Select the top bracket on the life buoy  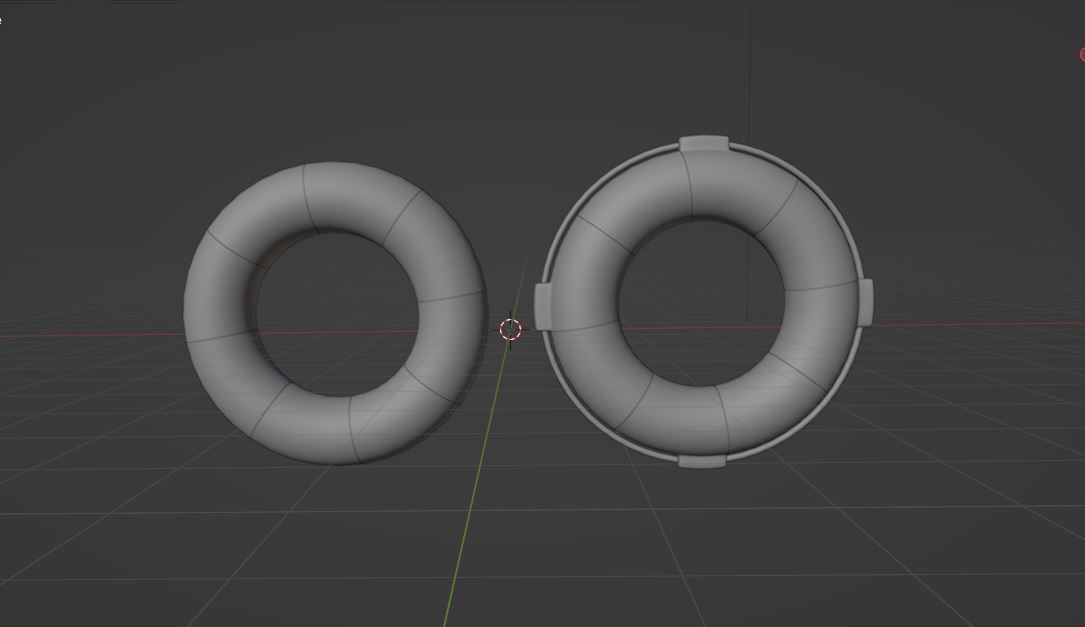point(704,144)
